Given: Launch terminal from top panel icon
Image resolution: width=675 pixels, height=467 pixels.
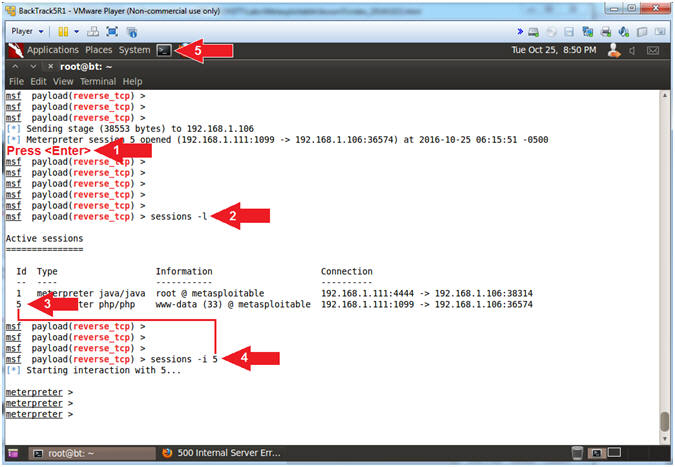Looking at the screenshot, I should point(164,50).
